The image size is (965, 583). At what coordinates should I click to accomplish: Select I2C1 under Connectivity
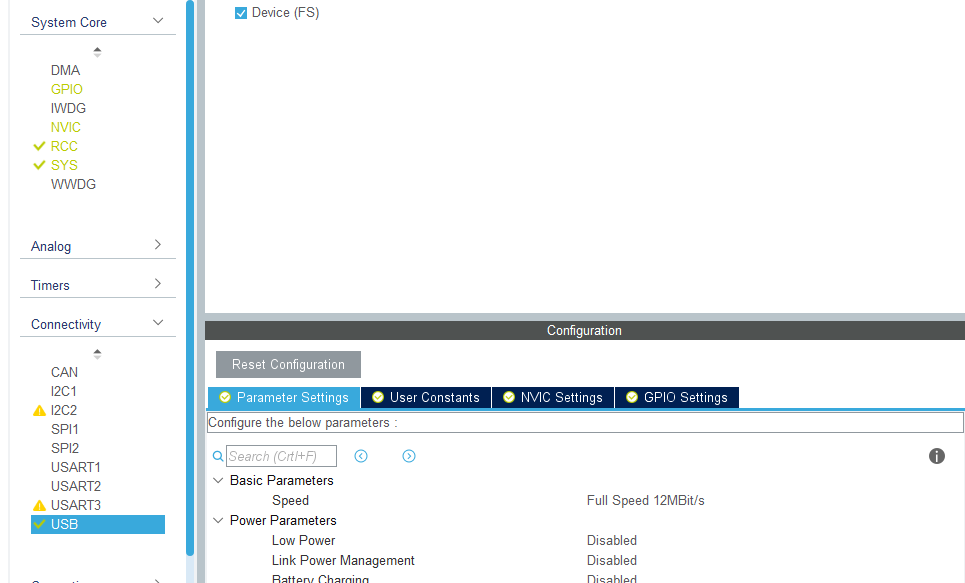point(63,392)
